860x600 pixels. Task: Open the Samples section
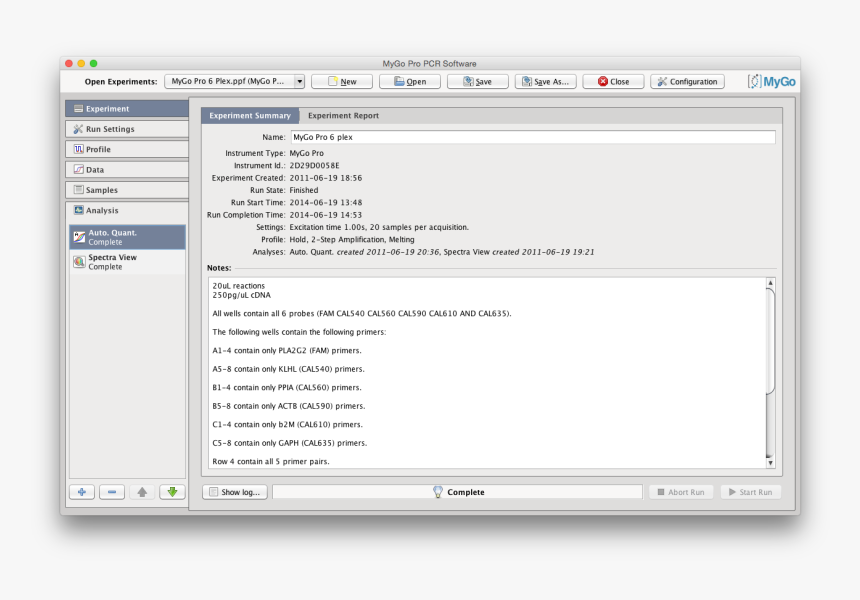pos(127,190)
